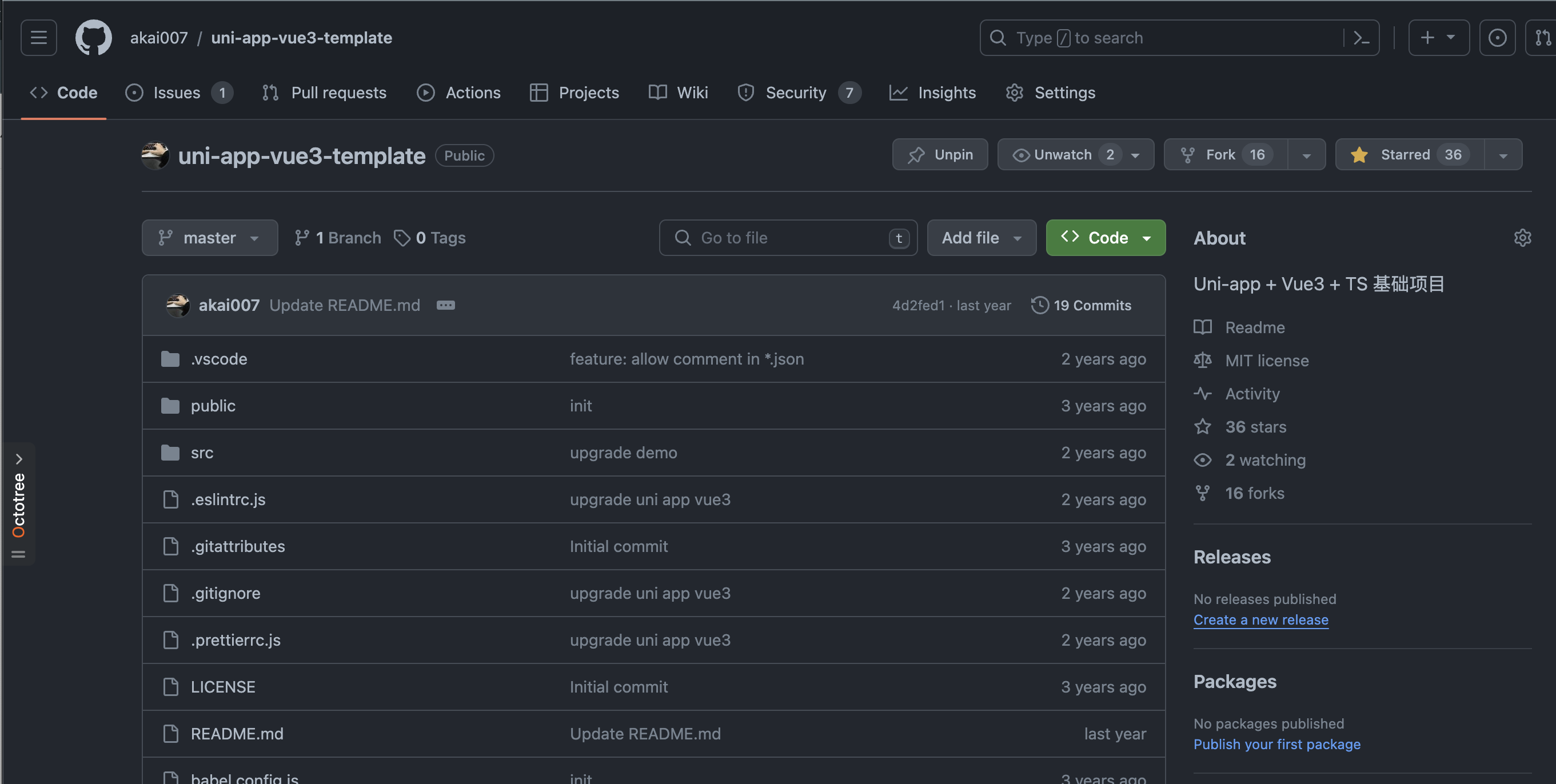1556x784 pixels.
Task: Click the scale icon beside MIT license
Action: 1203,361
